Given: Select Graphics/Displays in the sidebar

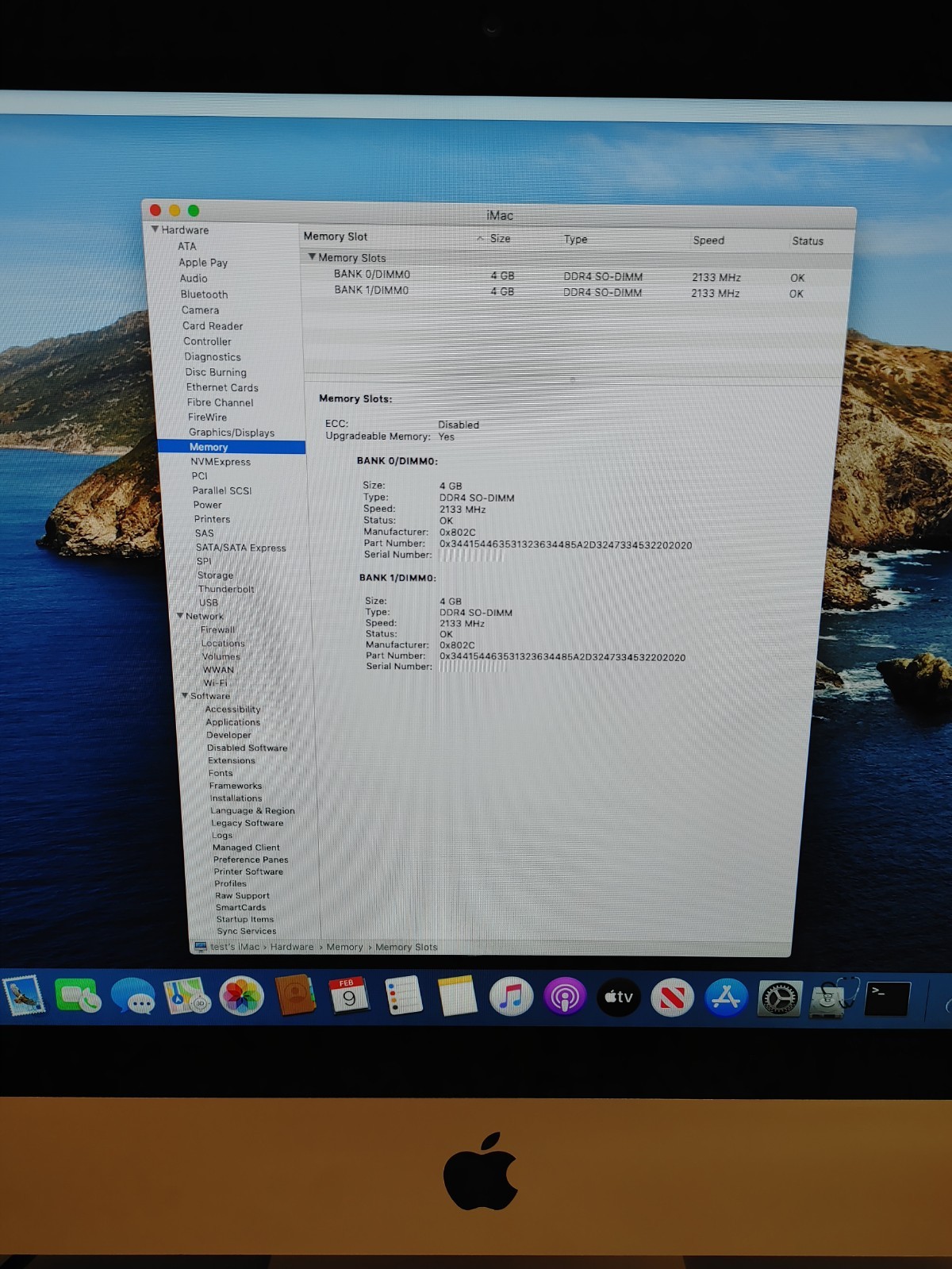Looking at the screenshot, I should [x=231, y=433].
